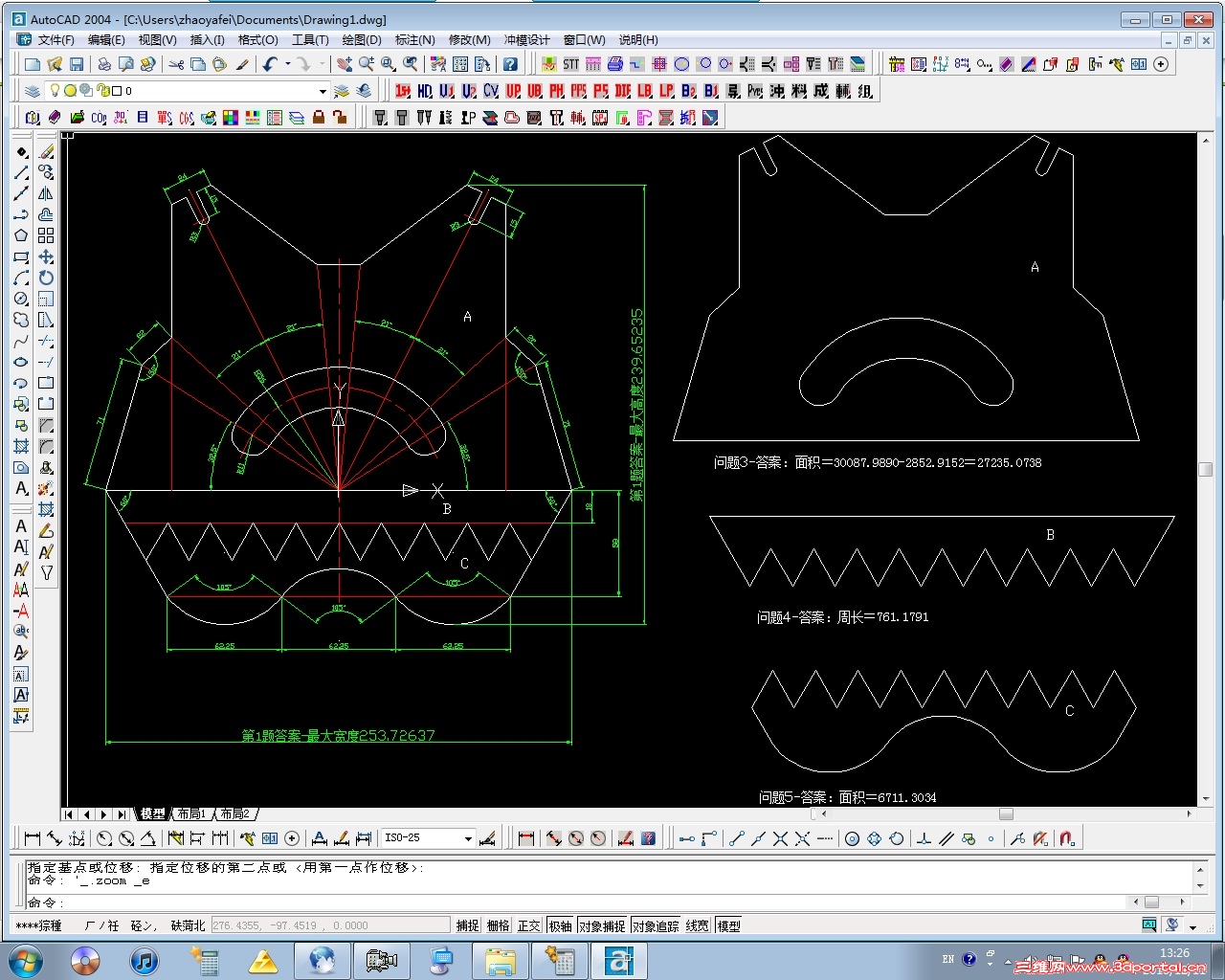The image size is (1225, 980).
Task: Click the Zoom realtime magnifier icon
Action: [367, 64]
